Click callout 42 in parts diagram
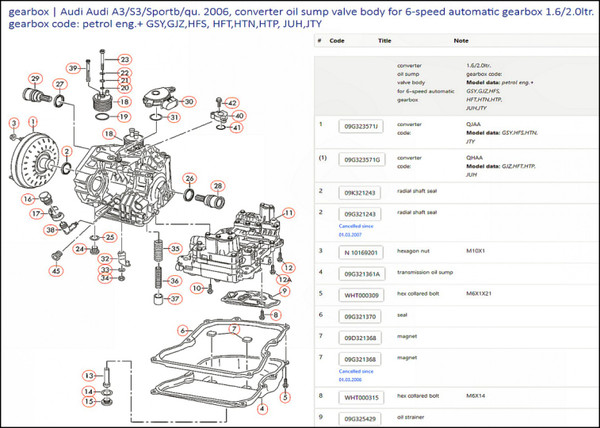The image size is (600, 428). (231, 102)
